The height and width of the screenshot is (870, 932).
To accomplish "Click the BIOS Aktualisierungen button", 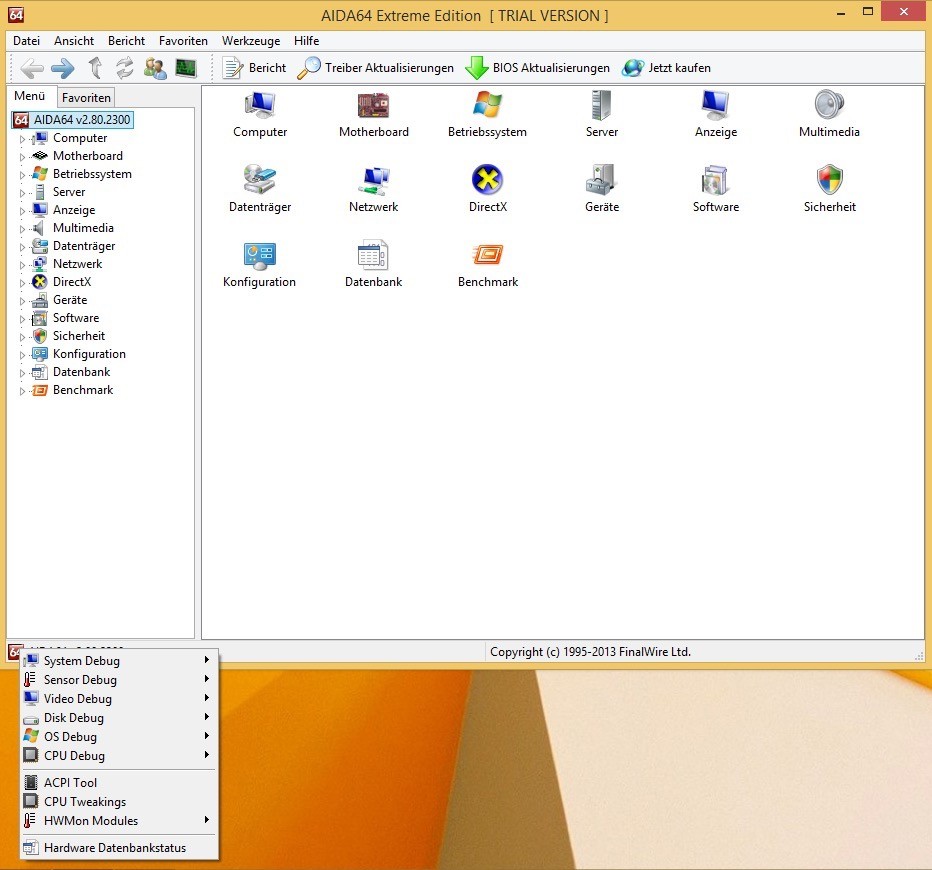I will (x=538, y=68).
